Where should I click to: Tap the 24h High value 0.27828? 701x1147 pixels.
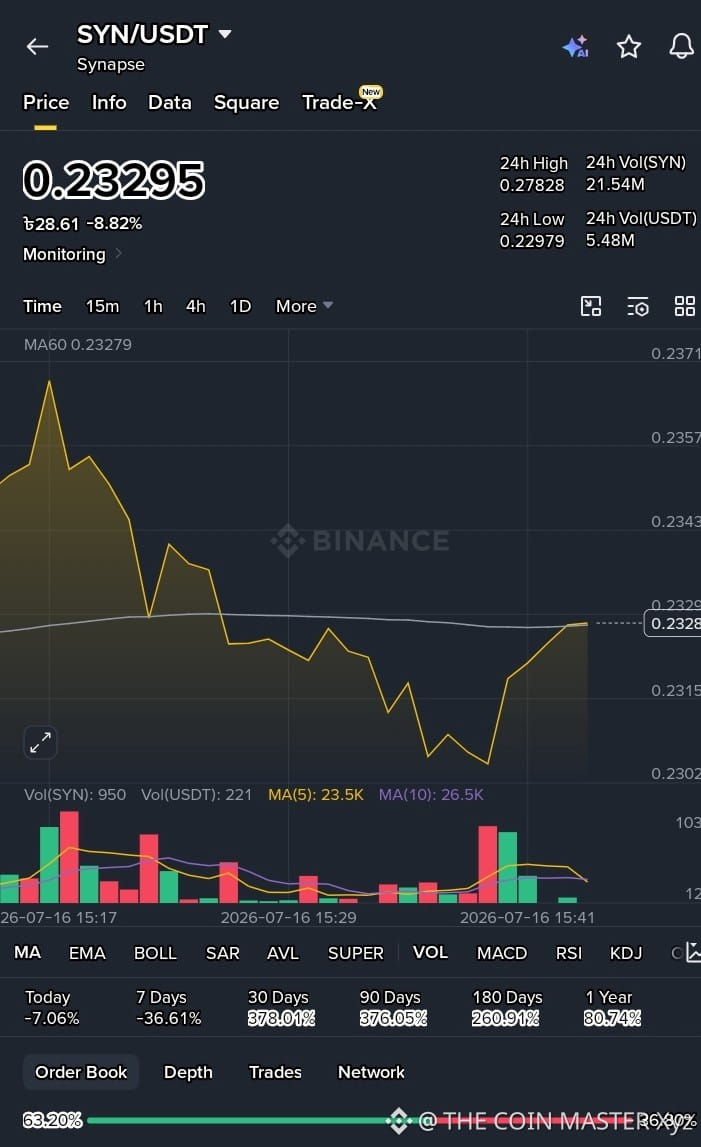[532, 185]
